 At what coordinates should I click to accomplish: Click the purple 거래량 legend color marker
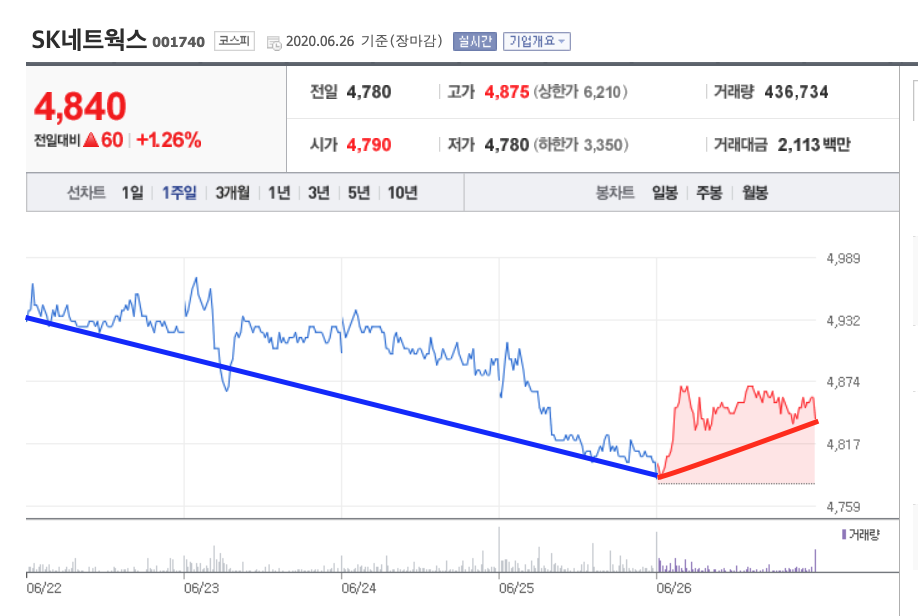pos(844,535)
